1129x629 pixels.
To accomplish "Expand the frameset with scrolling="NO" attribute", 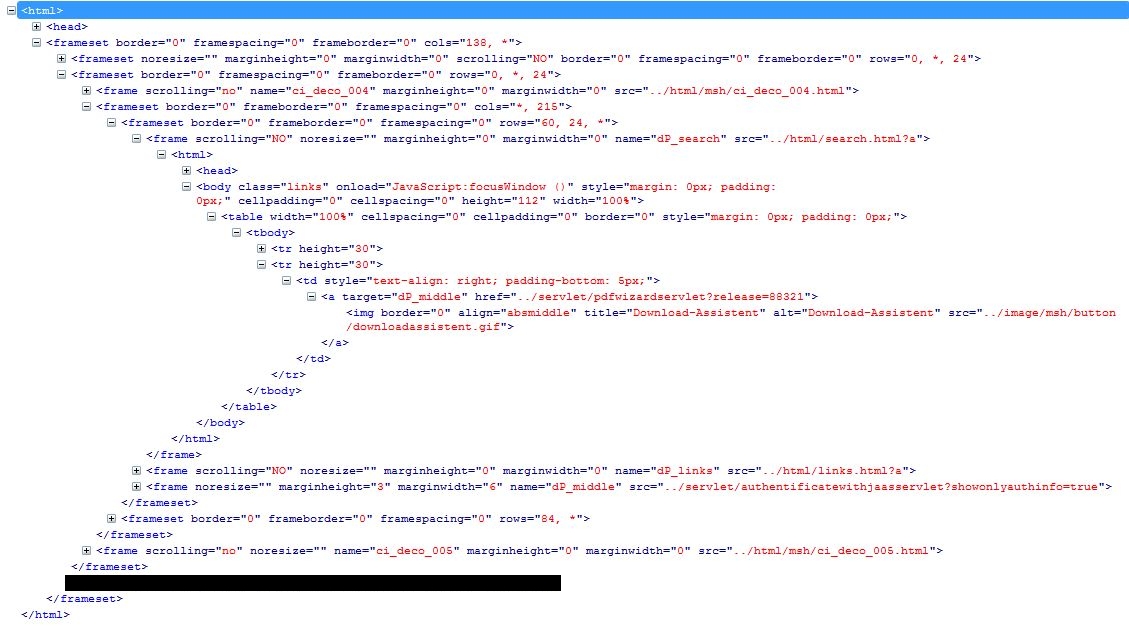I will click(x=62, y=58).
